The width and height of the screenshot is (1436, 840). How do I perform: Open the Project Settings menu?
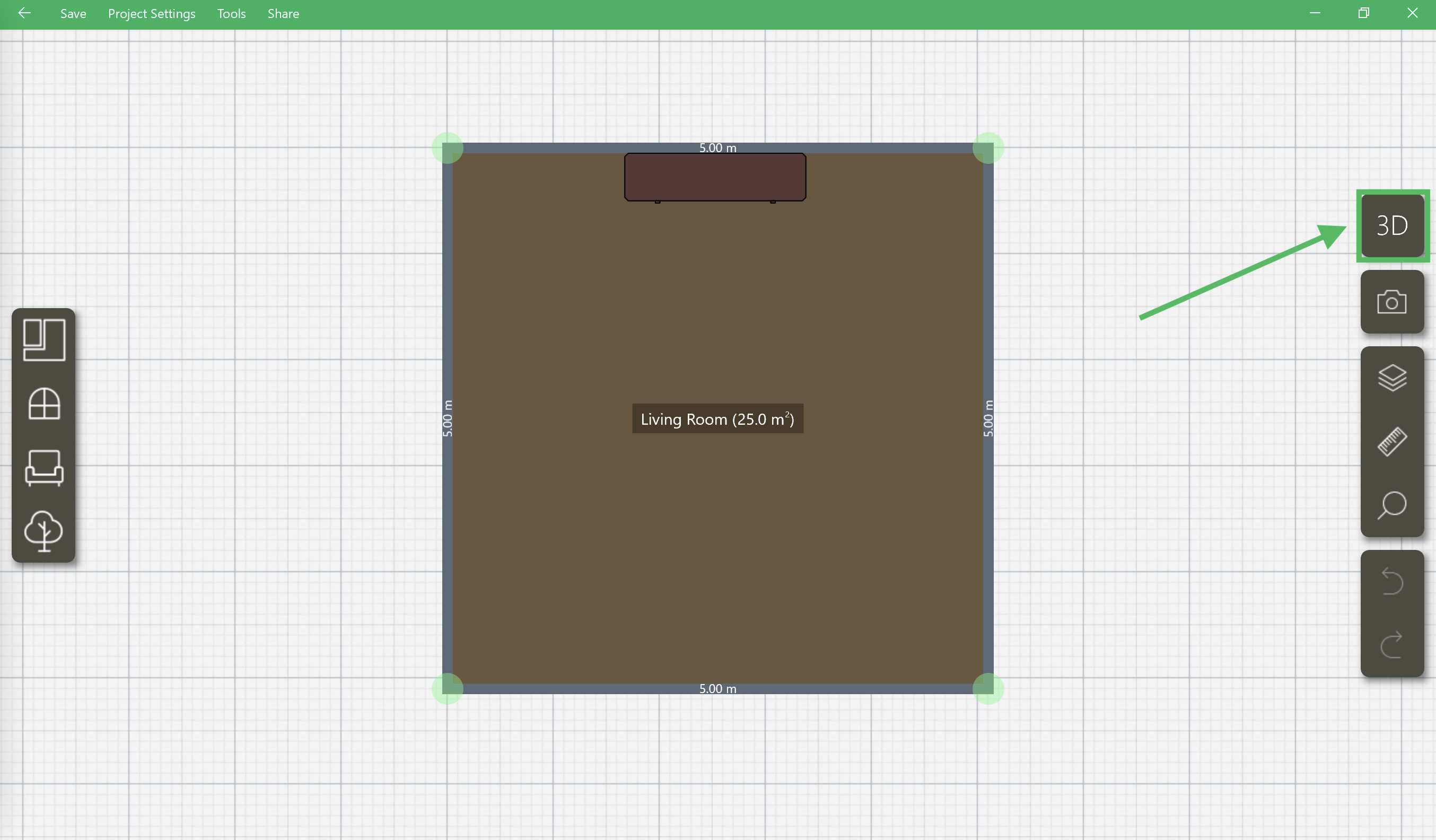152,14
